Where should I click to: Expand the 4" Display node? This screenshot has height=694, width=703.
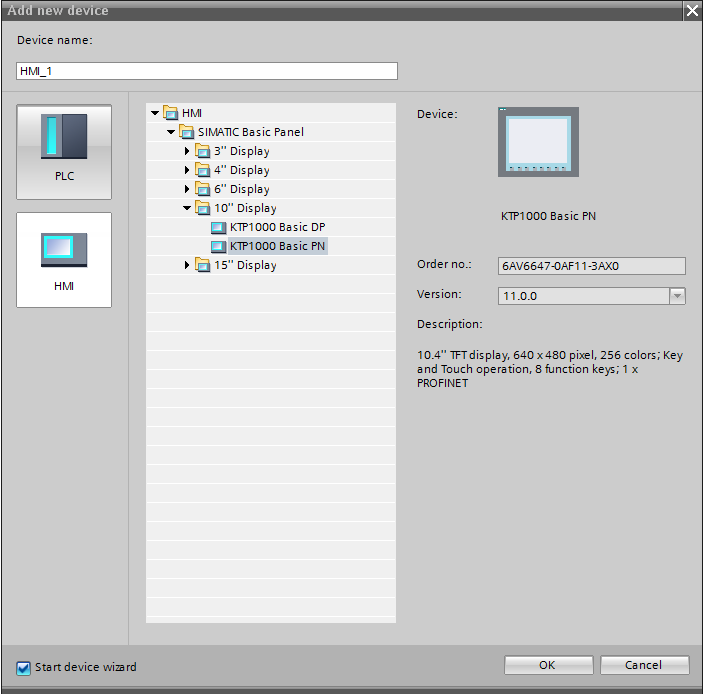pos(187,170)
